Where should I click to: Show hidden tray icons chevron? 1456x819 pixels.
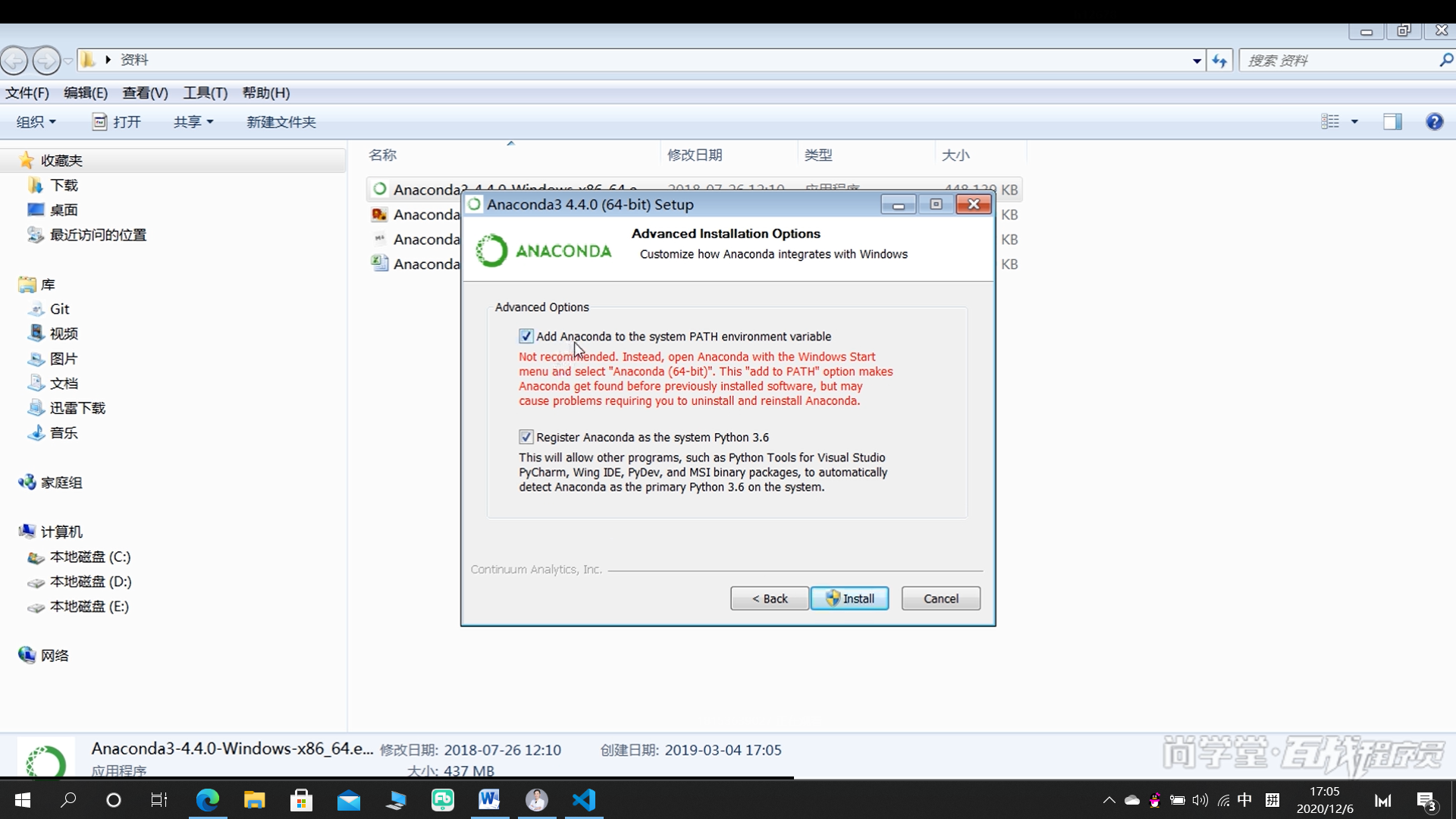1109,800
